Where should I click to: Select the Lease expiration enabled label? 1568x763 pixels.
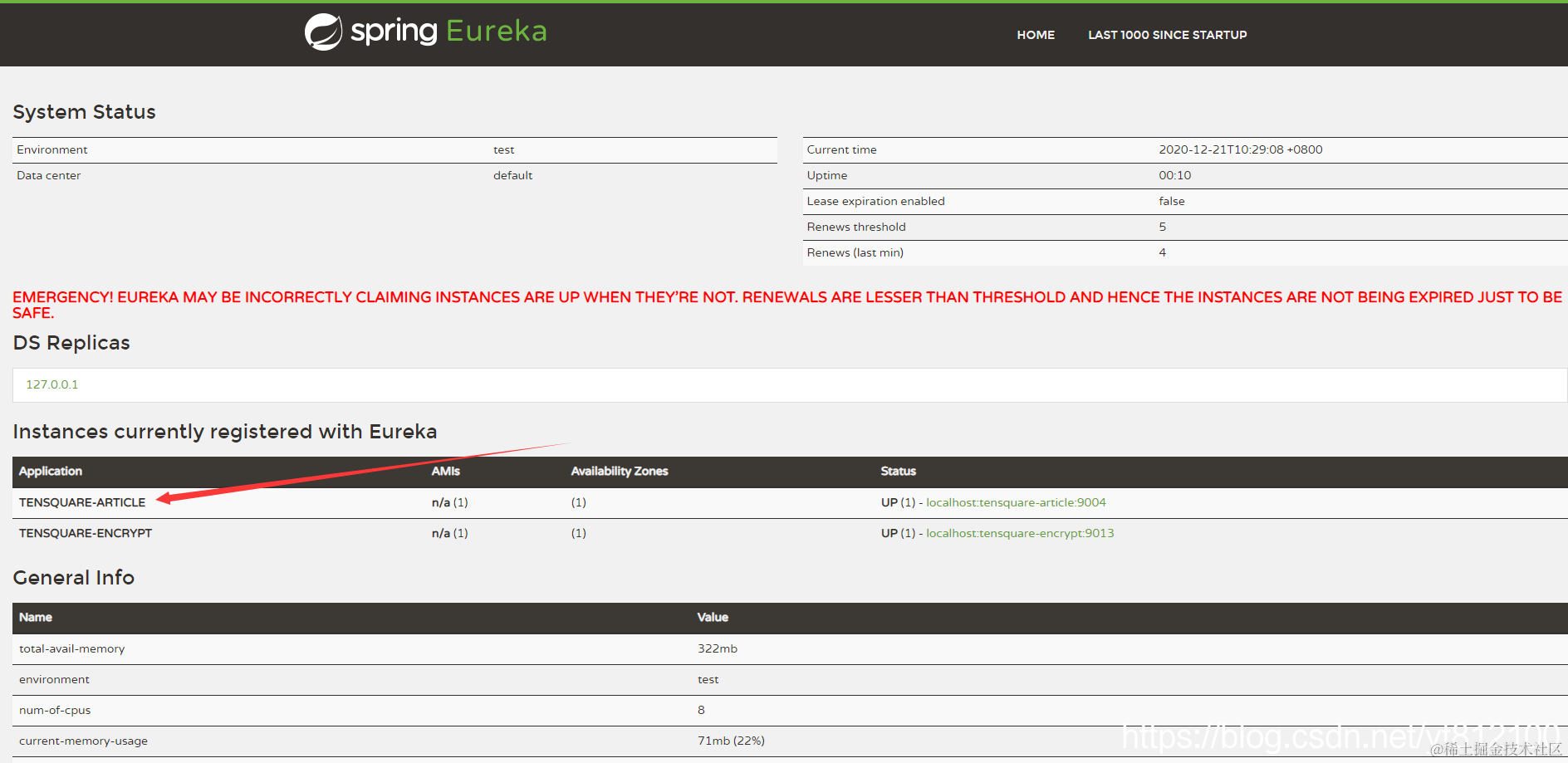tap(875, 201)
